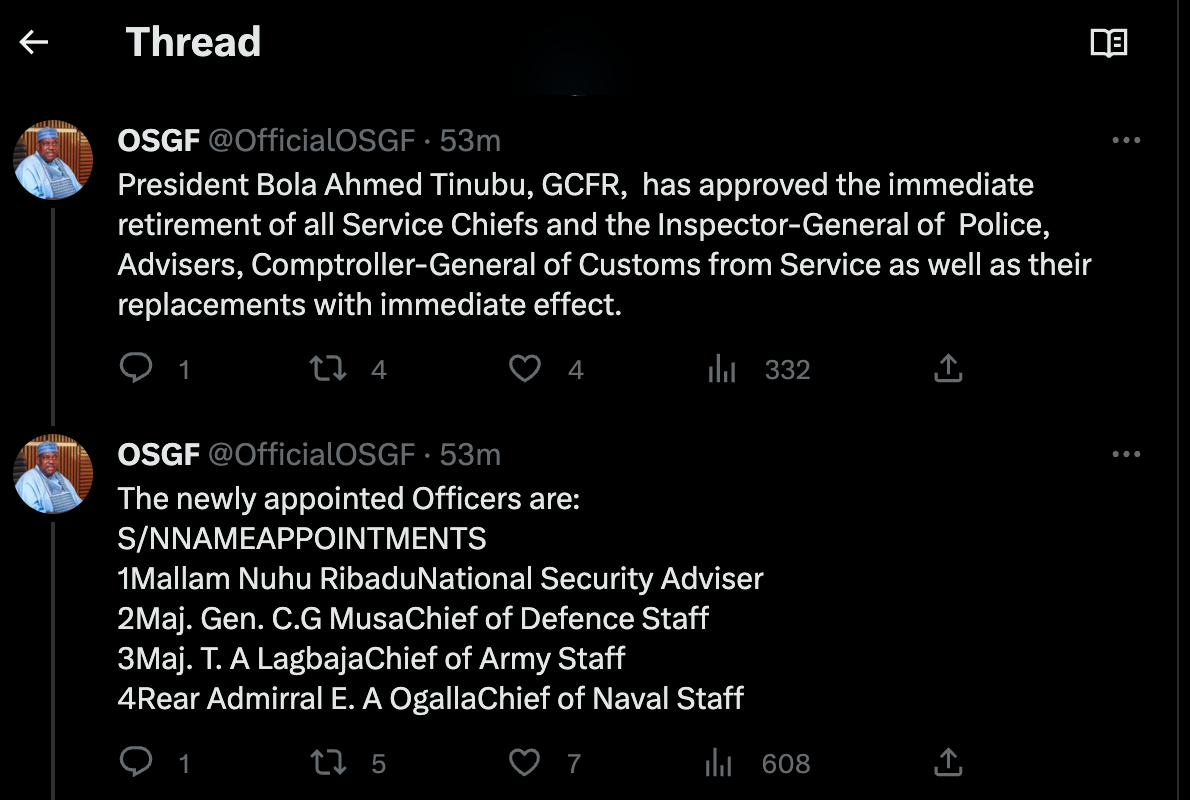Like the second tweet with 7 likes
Viewport: 1190px width, 800px height.
tap(525, 763)
